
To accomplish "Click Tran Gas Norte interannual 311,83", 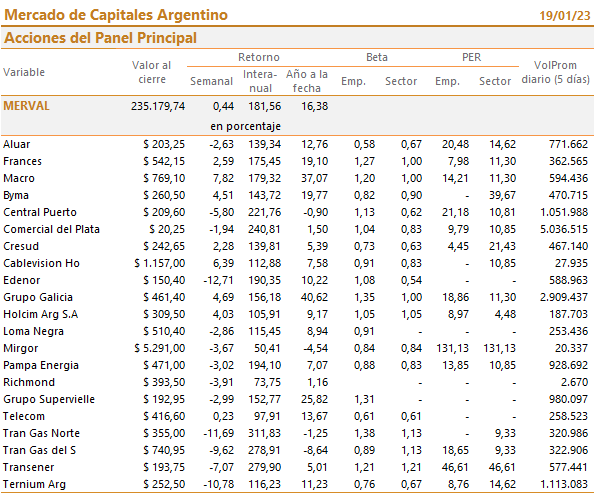I will (264, 434).
